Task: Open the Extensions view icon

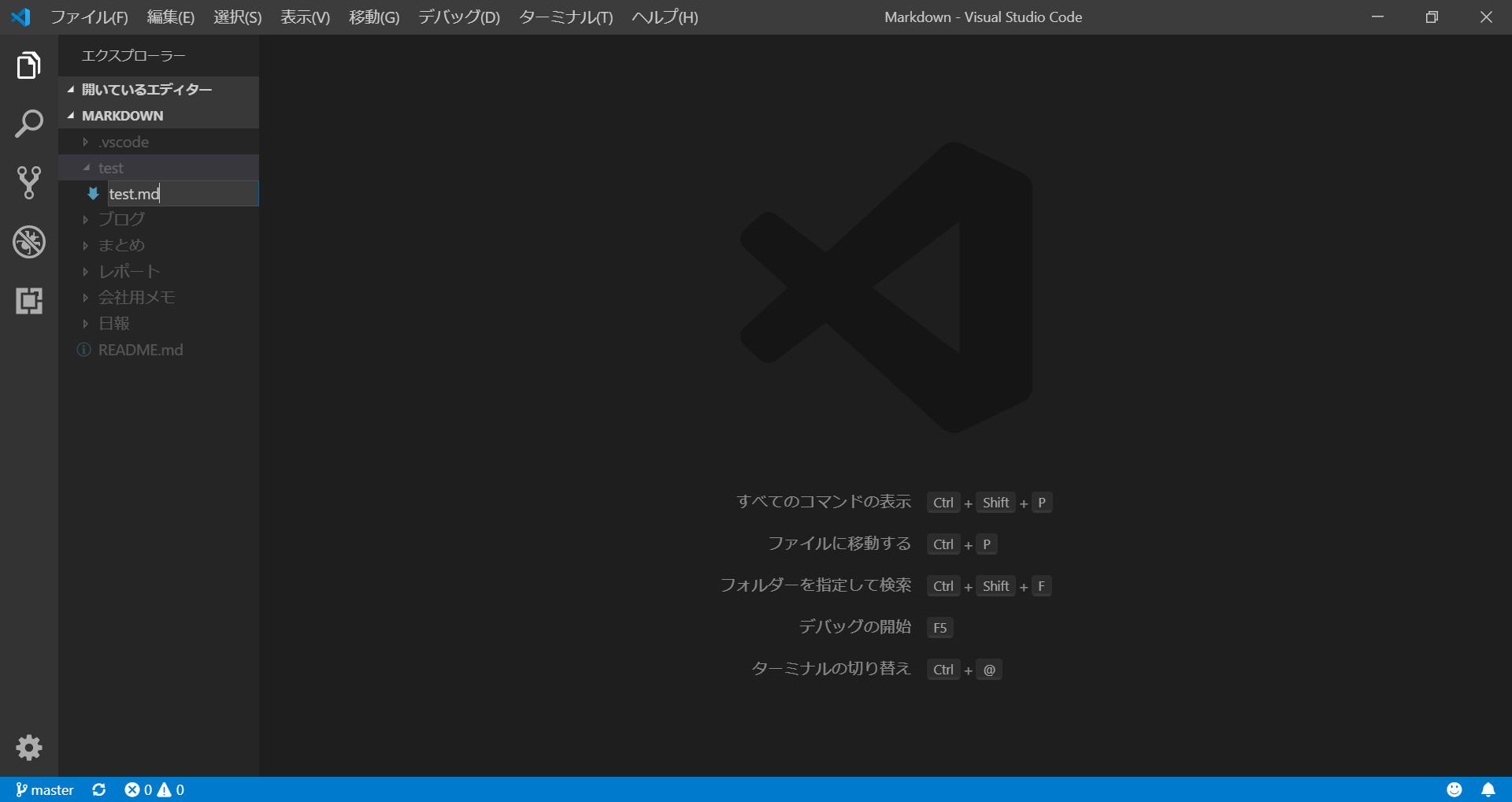Action: click(x=29, y=301)
